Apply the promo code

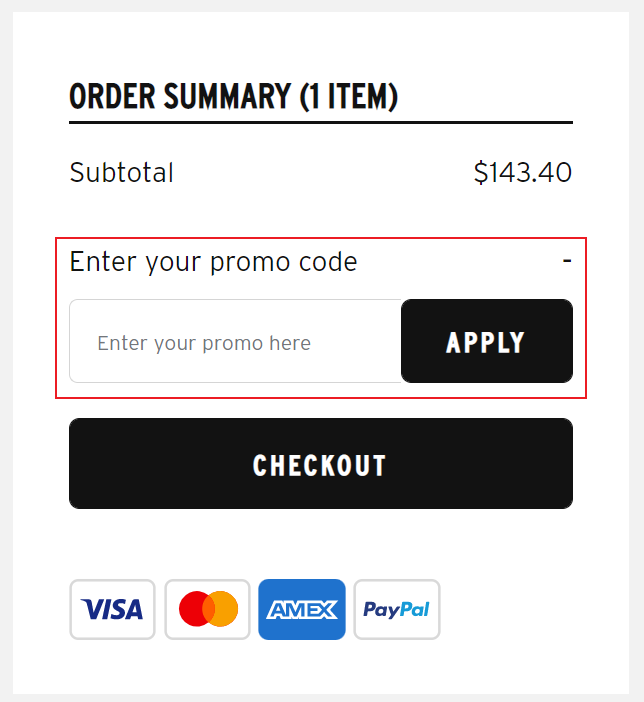(487, 341)
